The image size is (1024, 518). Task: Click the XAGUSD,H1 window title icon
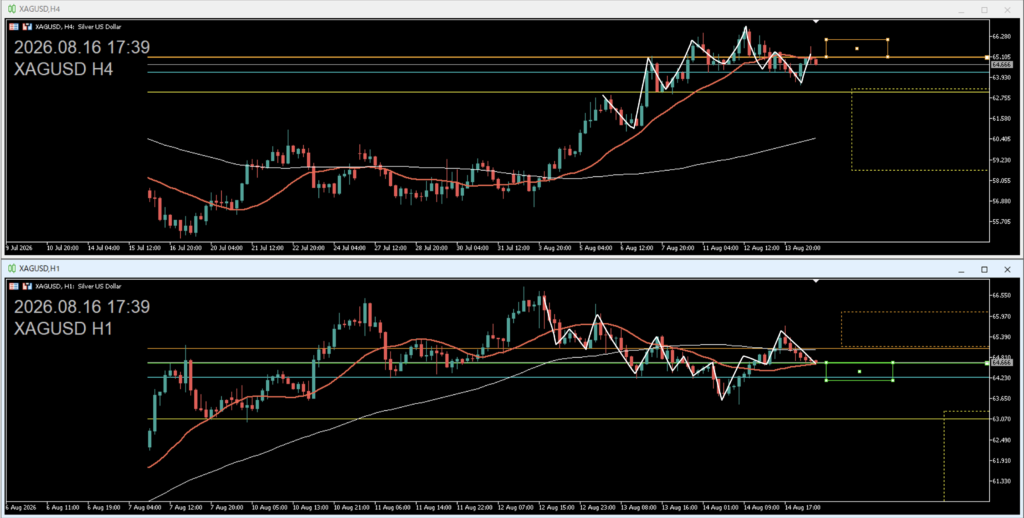[12, 268]
